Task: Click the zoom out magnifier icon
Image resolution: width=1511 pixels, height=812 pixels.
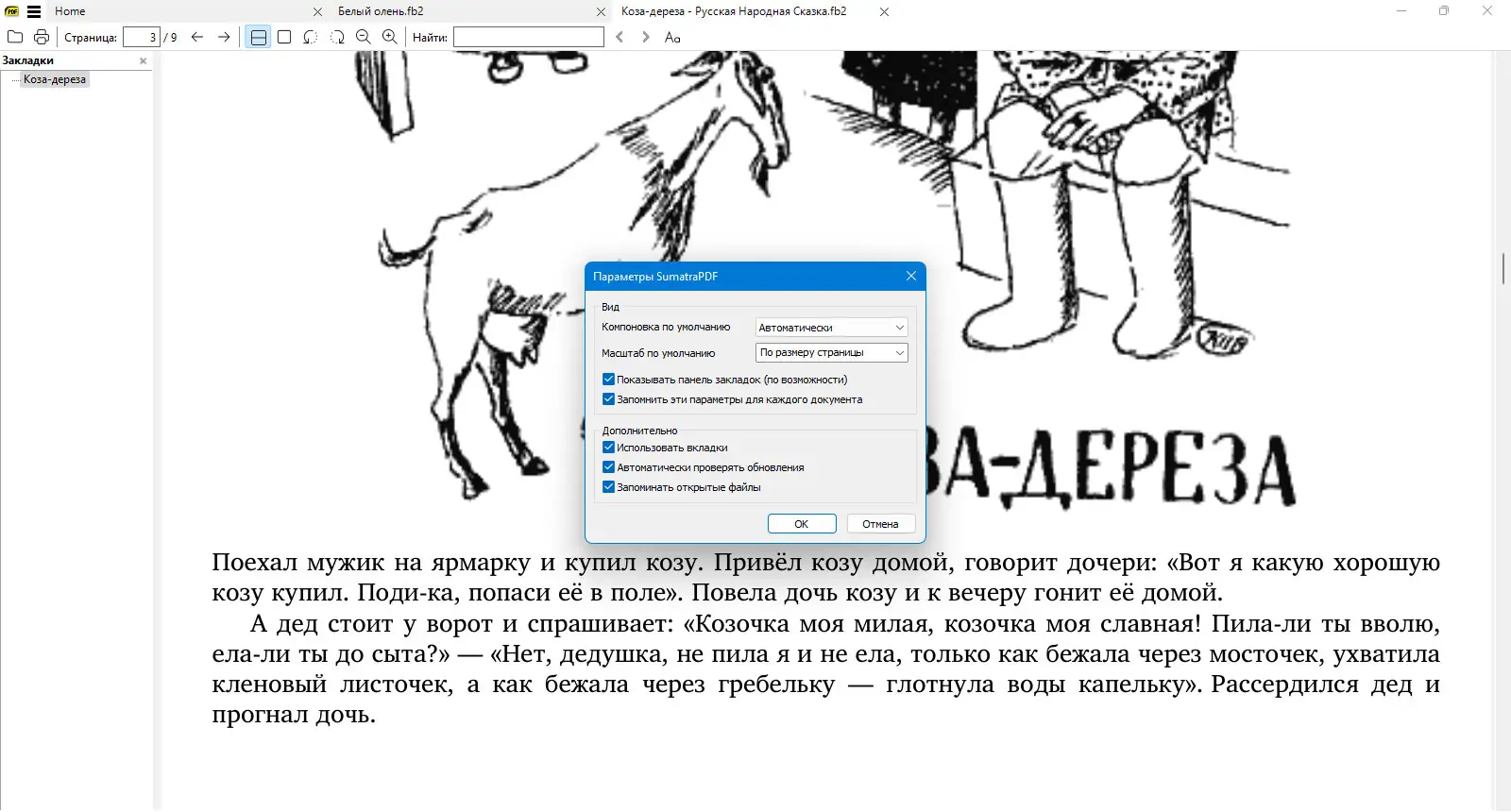Action: tap(364, 37)
